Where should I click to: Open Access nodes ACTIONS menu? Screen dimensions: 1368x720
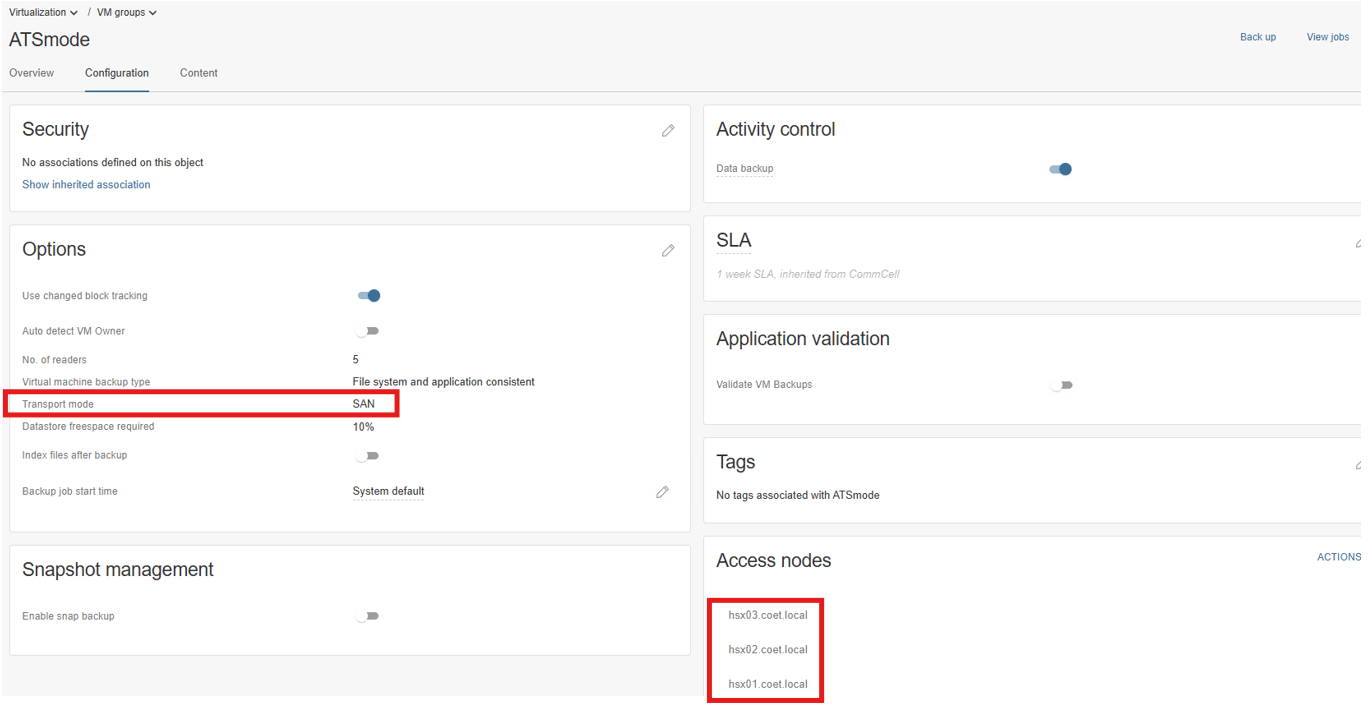pos(1338,557)
